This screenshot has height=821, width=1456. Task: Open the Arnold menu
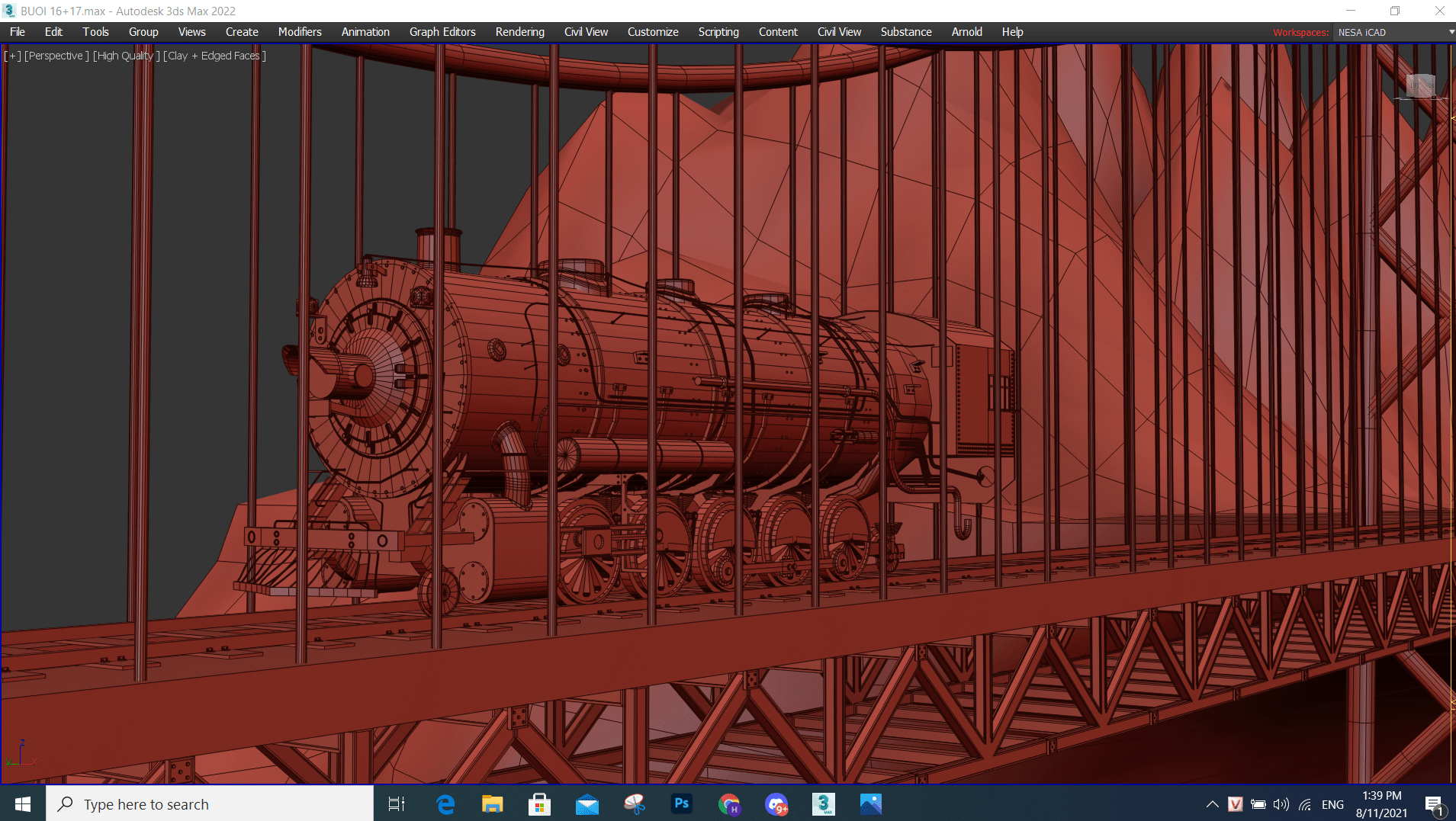tap(966, 32)
